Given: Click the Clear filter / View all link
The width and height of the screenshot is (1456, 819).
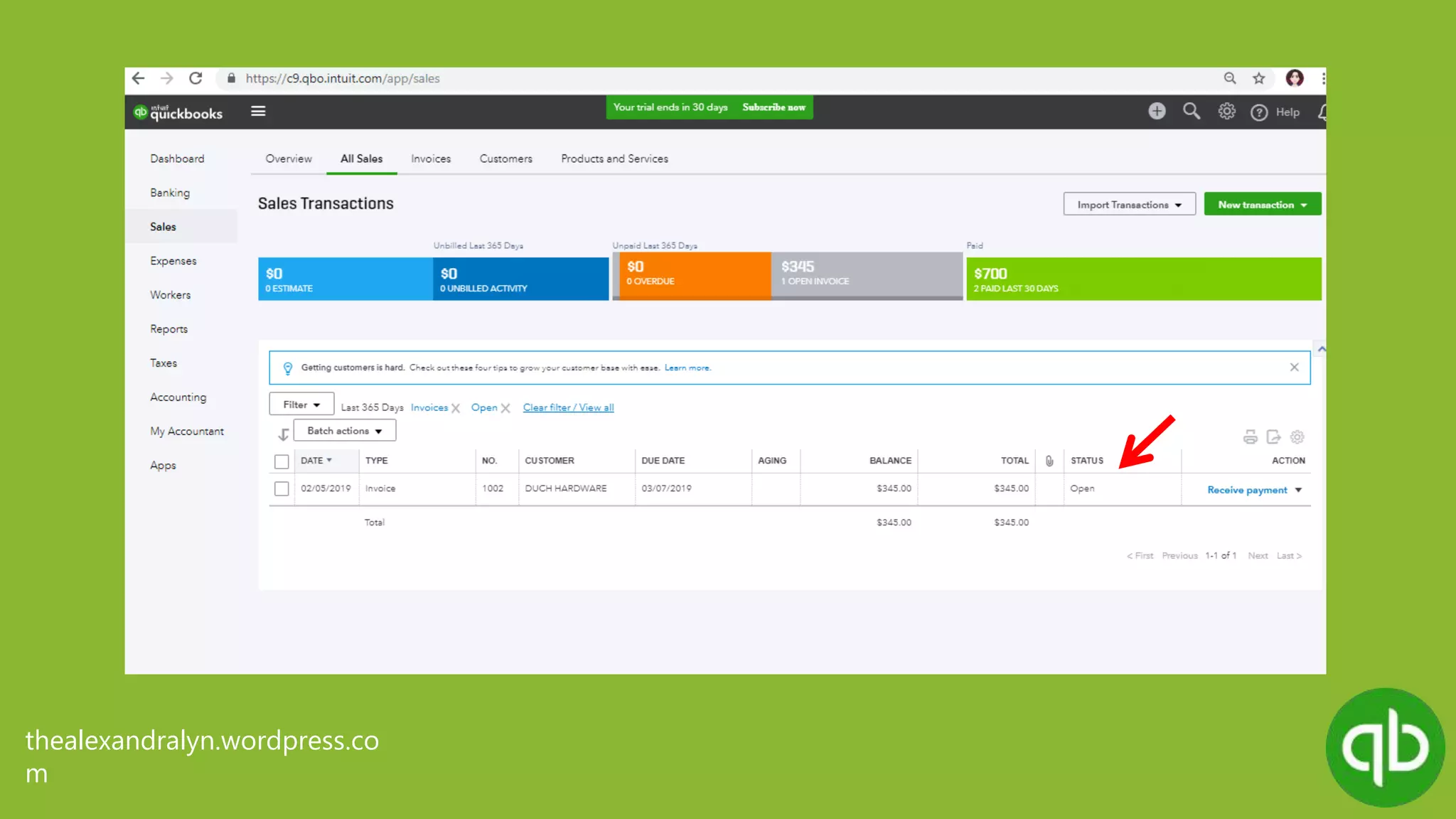Looking at the screenshot, I should pos(568,407).
